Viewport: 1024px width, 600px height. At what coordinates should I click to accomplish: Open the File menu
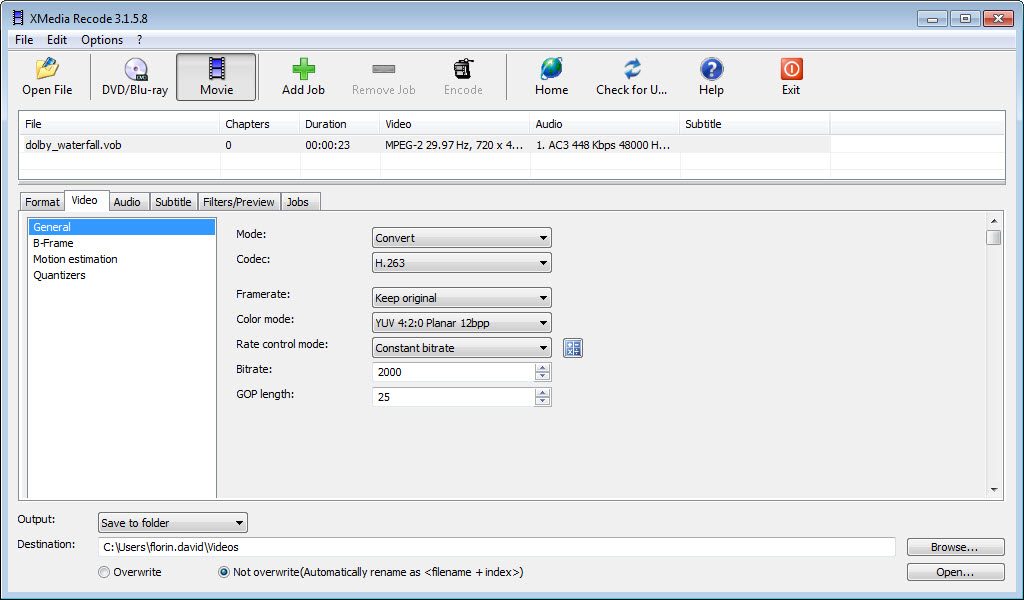[24, 40]
